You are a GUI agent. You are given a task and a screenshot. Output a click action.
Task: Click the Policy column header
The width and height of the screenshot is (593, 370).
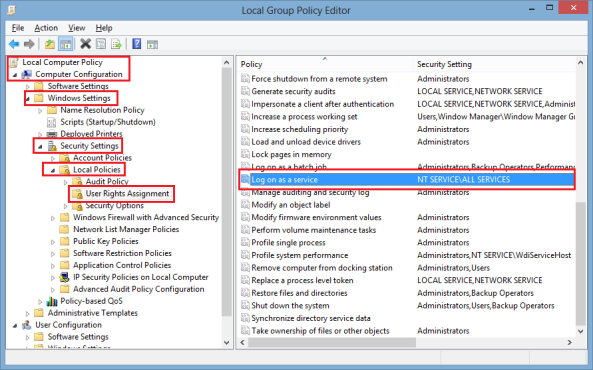pos(325,64)
